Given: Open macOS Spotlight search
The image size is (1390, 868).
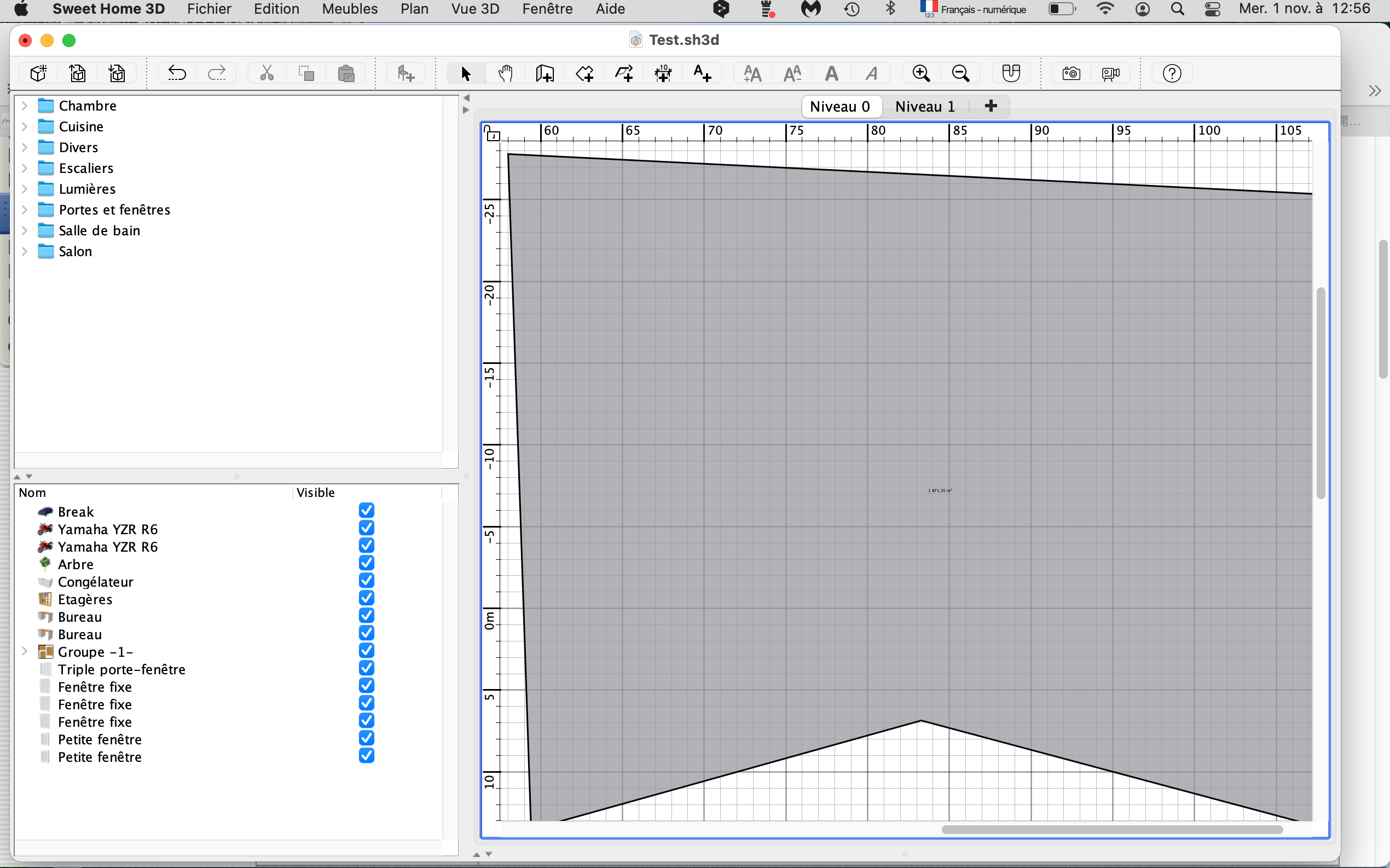Looking at the screenshot, I should (x=1177, y=9).
